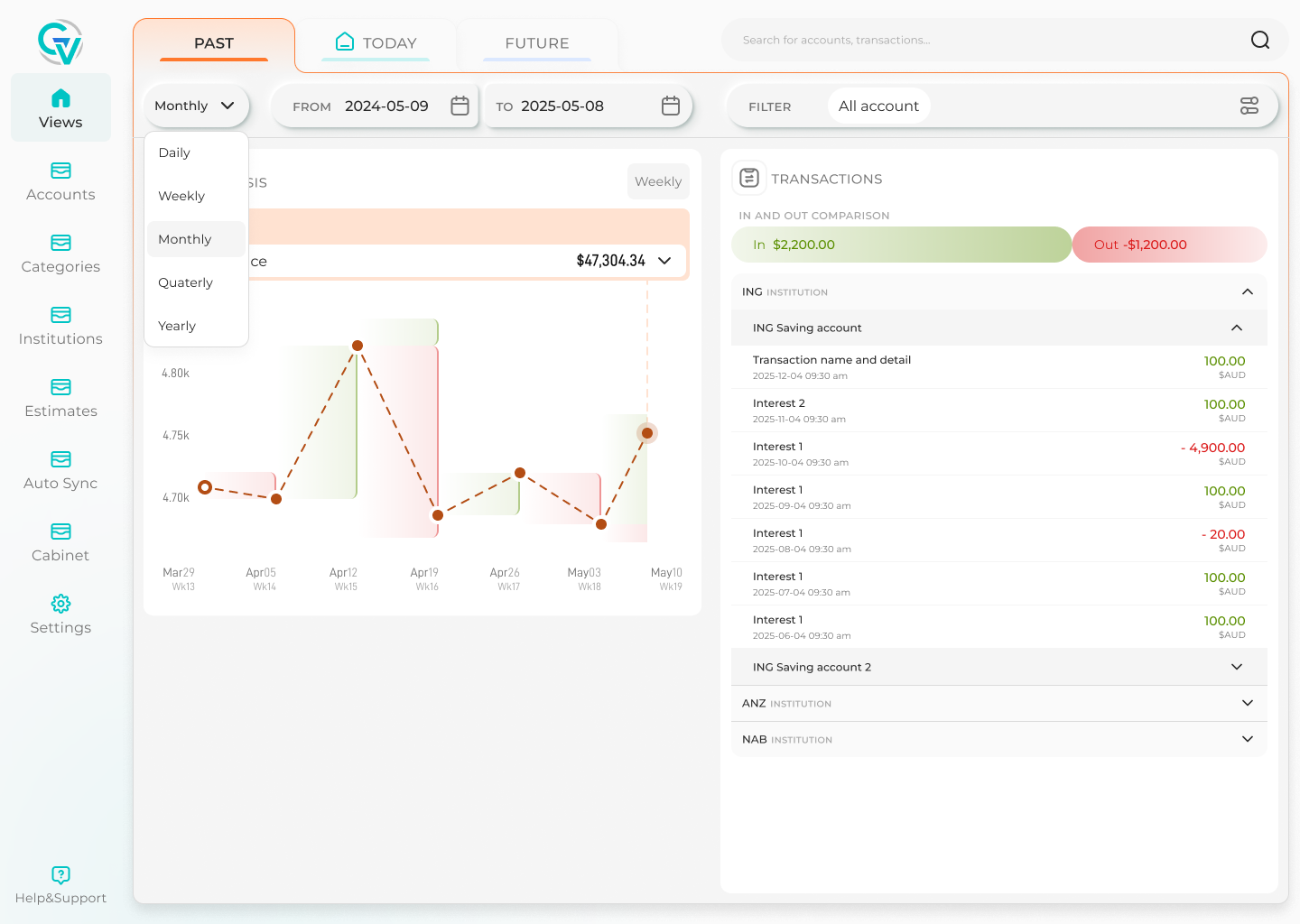Open the Views home icon
The width and height of the screenshot is (1300, 924).
pos(60,98)
